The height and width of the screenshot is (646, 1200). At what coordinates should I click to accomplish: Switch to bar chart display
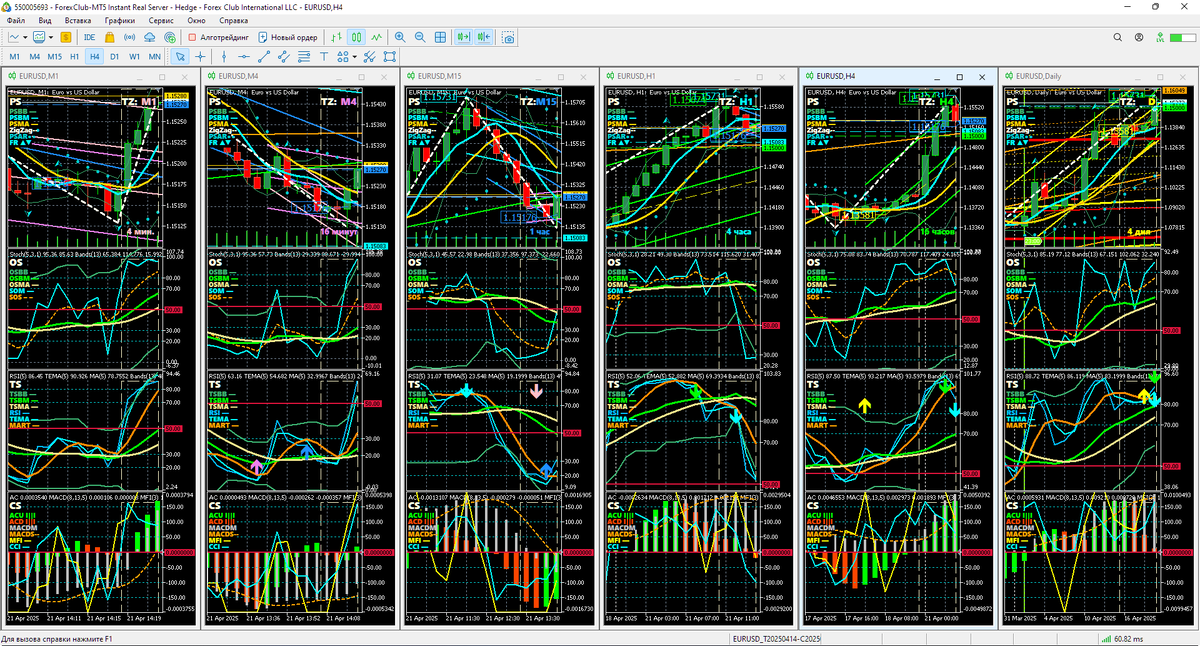337,37
